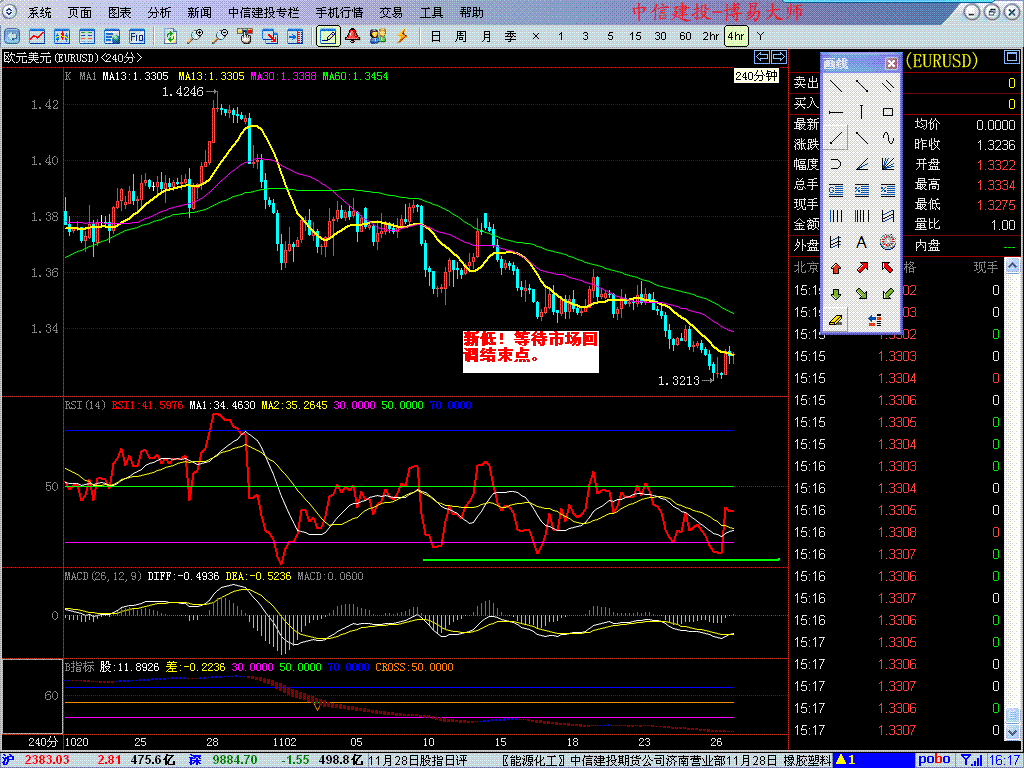Choose the green down arrow marker
The width and height of the screenshot is (1024, 768).
[836, 294]
